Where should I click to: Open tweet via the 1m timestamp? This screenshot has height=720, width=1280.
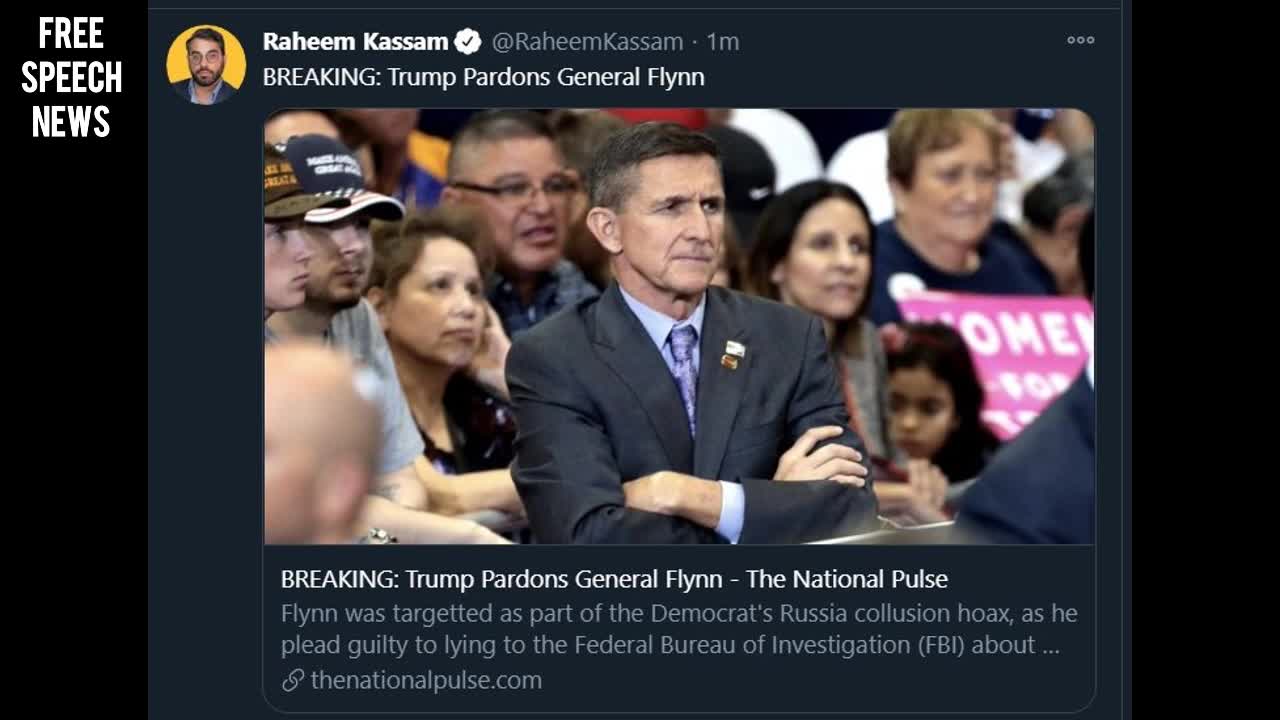(x=723, y=42)
